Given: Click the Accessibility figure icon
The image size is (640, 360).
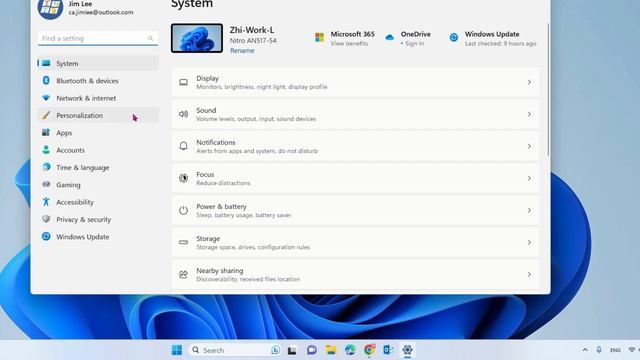Looking at the screenshot, I should coord(46,202).
